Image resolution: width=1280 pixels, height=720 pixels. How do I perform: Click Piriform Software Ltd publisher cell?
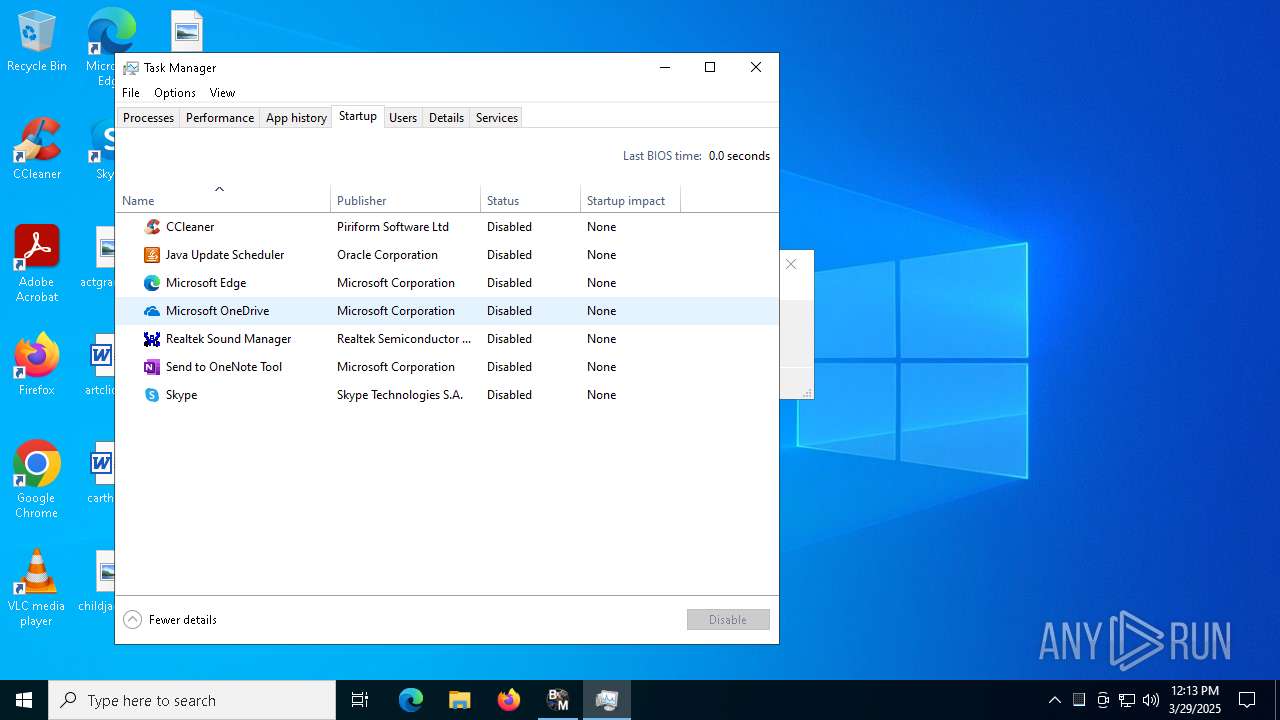click(x=393, y=227)
